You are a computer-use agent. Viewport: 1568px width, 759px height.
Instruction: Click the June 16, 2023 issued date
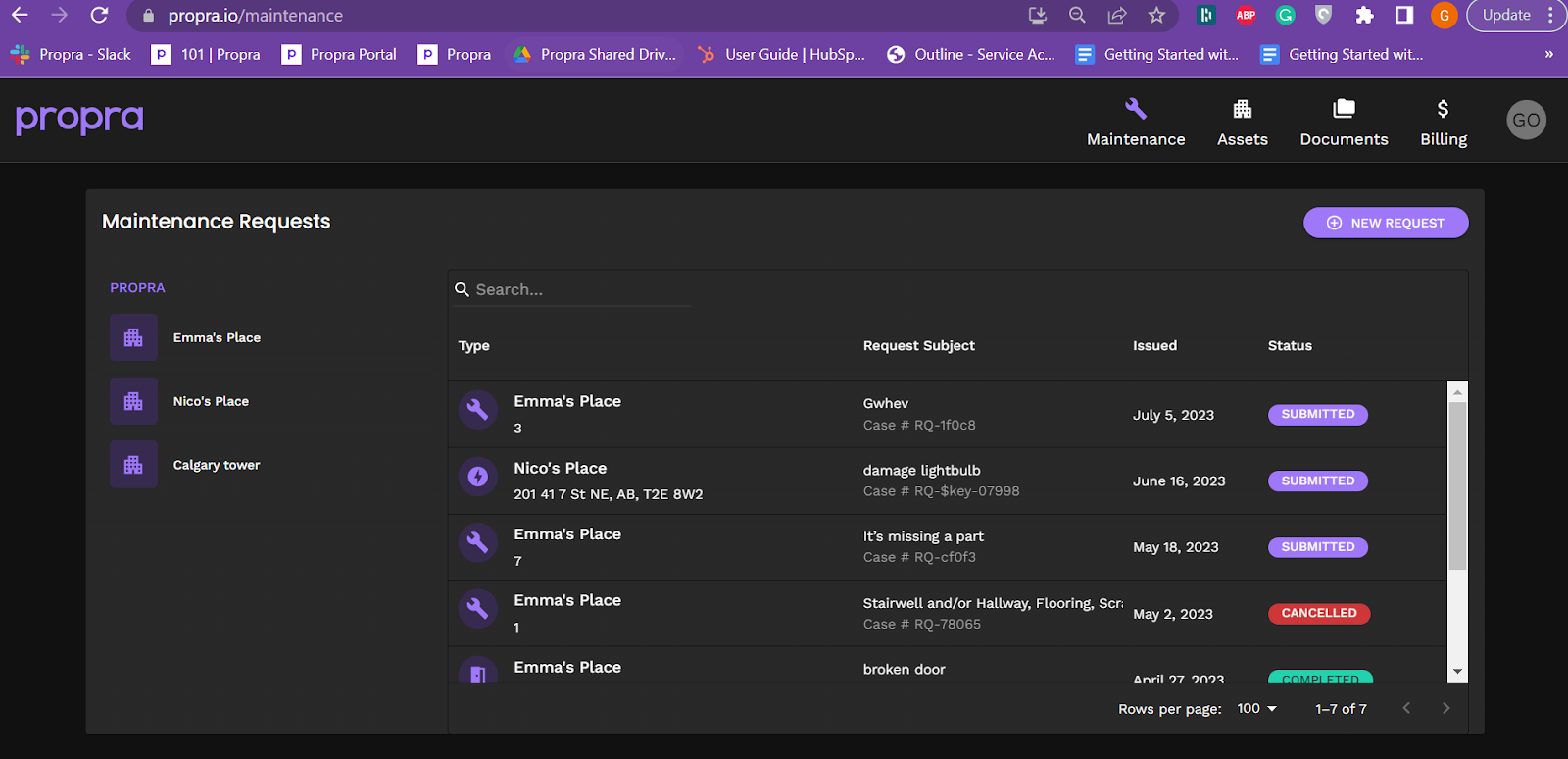tap(1179, 481)
